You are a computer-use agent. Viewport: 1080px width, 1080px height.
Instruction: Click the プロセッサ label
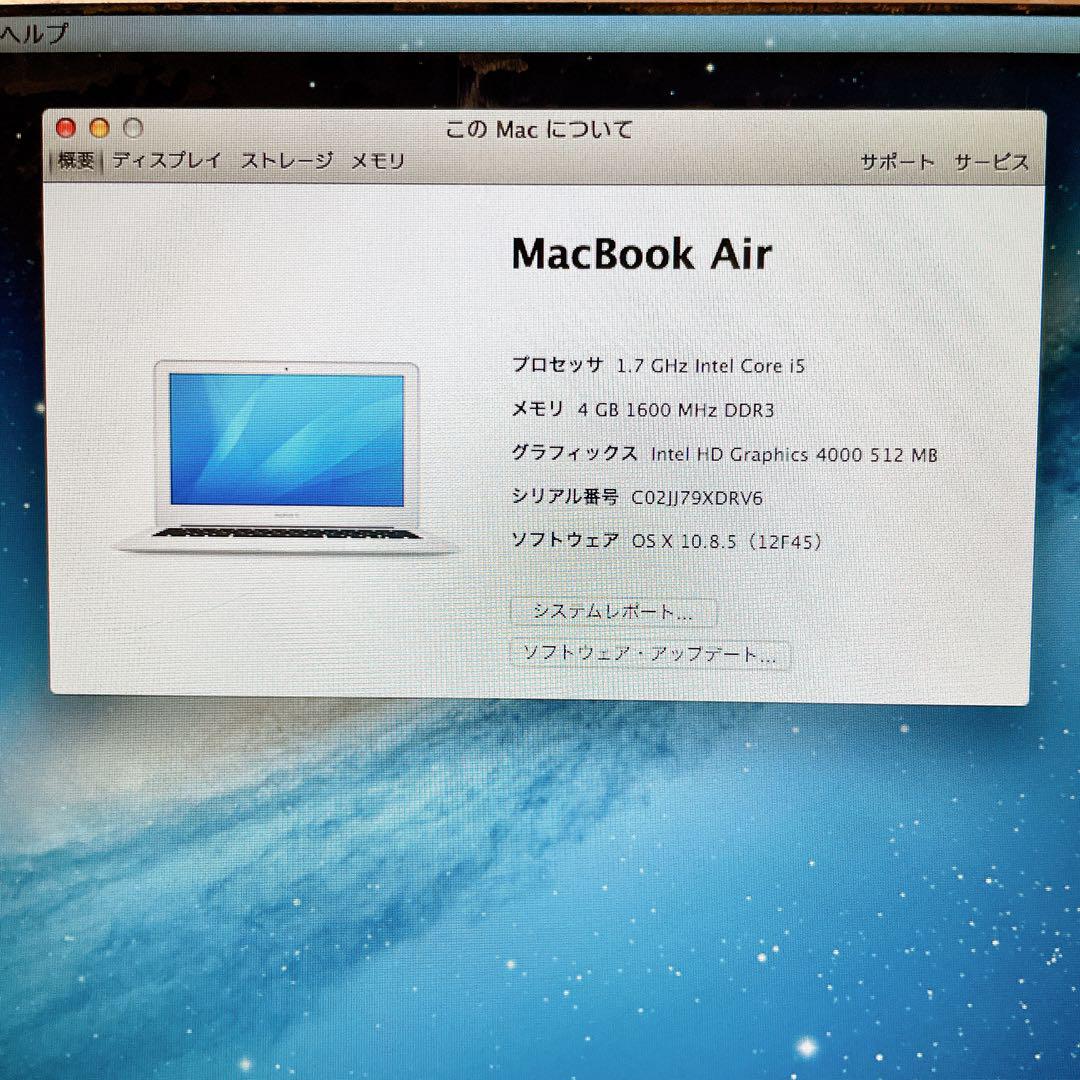pos(557,365)
